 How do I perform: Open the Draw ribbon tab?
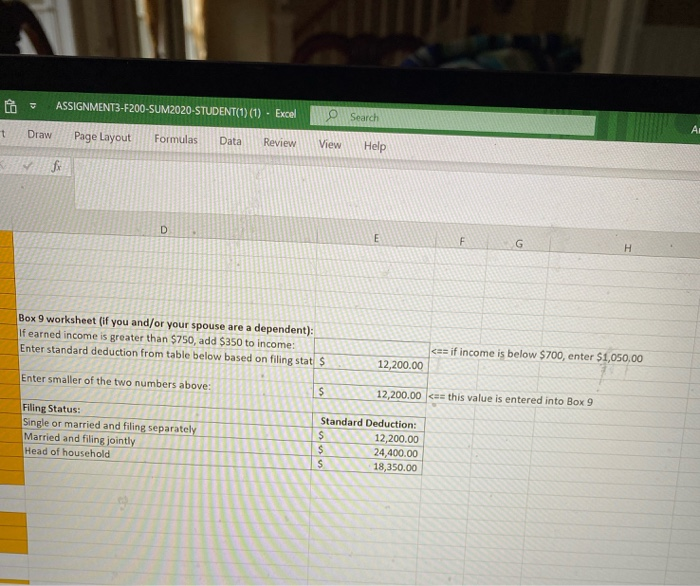(39, 134)
